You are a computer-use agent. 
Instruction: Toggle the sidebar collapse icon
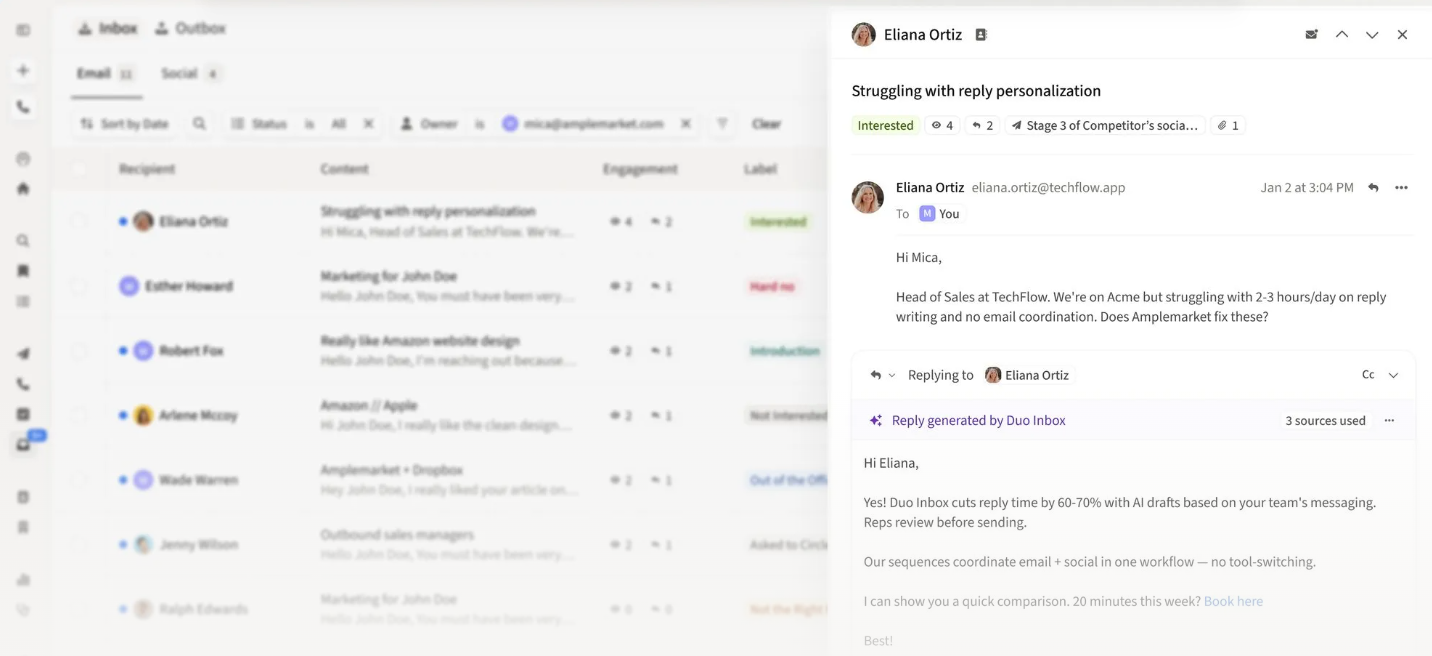click(x=23, y=31)
